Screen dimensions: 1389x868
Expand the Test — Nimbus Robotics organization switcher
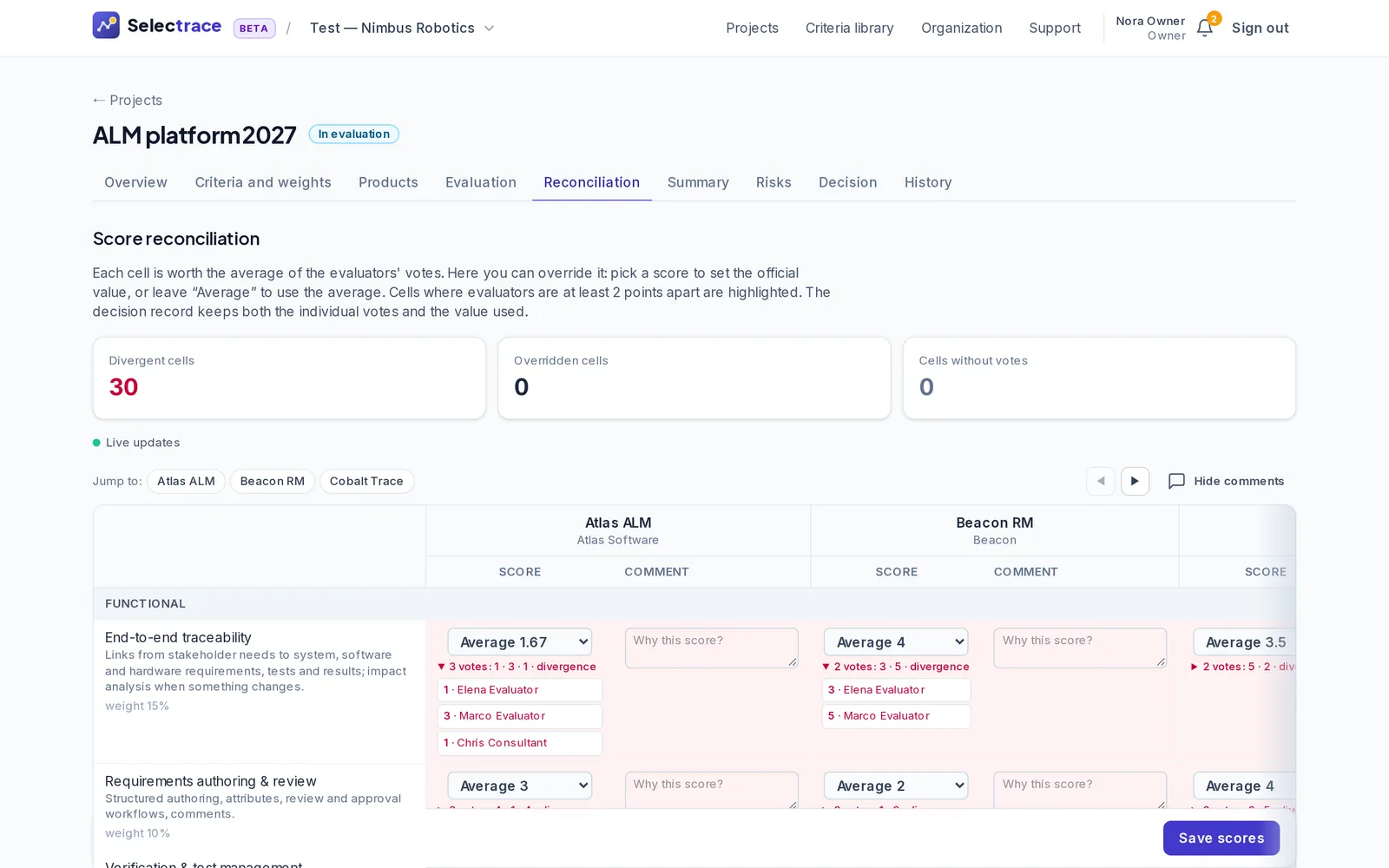[402, 28]
